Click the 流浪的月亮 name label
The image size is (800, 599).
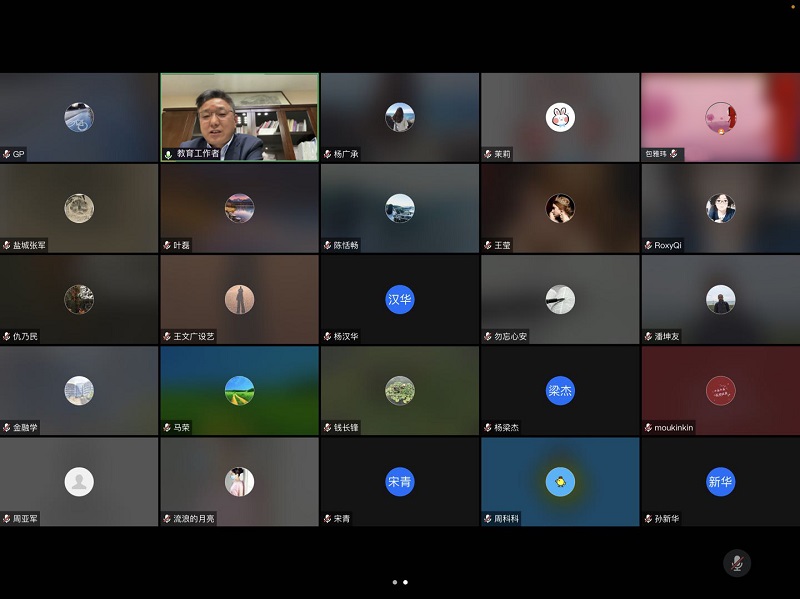[194, 519]
